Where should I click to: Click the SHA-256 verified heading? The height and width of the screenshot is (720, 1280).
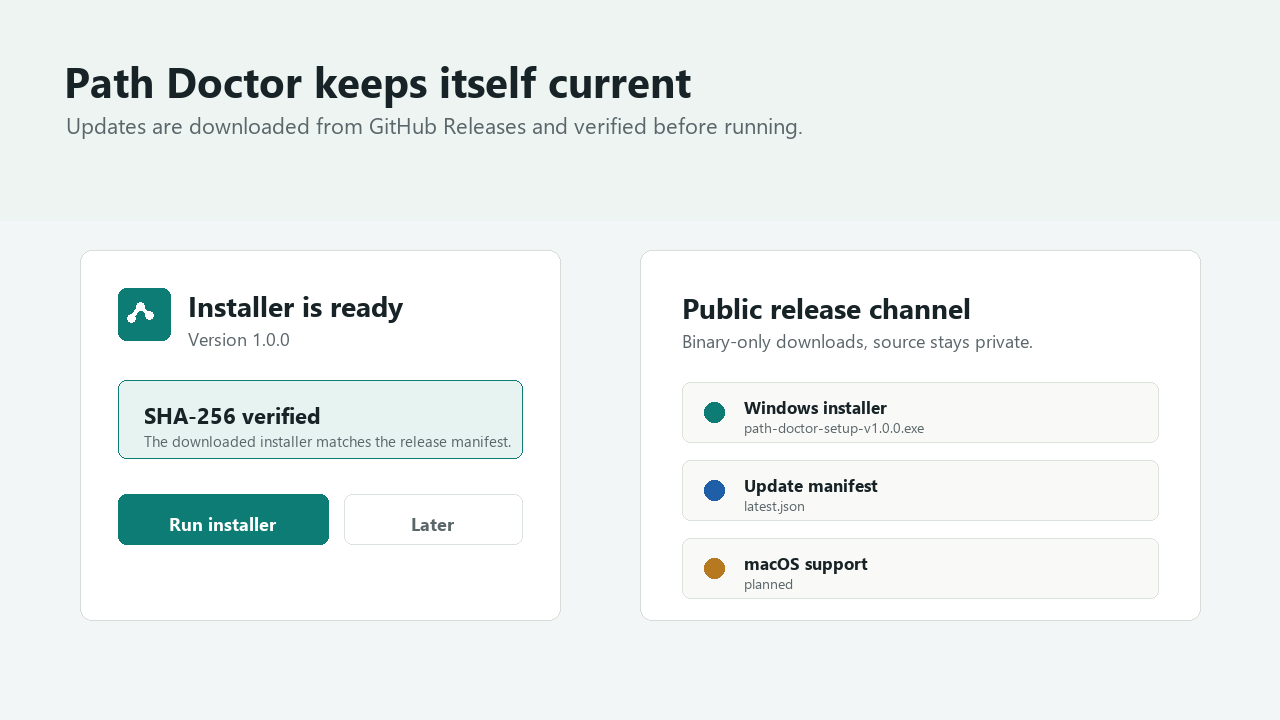pos(232,416)
